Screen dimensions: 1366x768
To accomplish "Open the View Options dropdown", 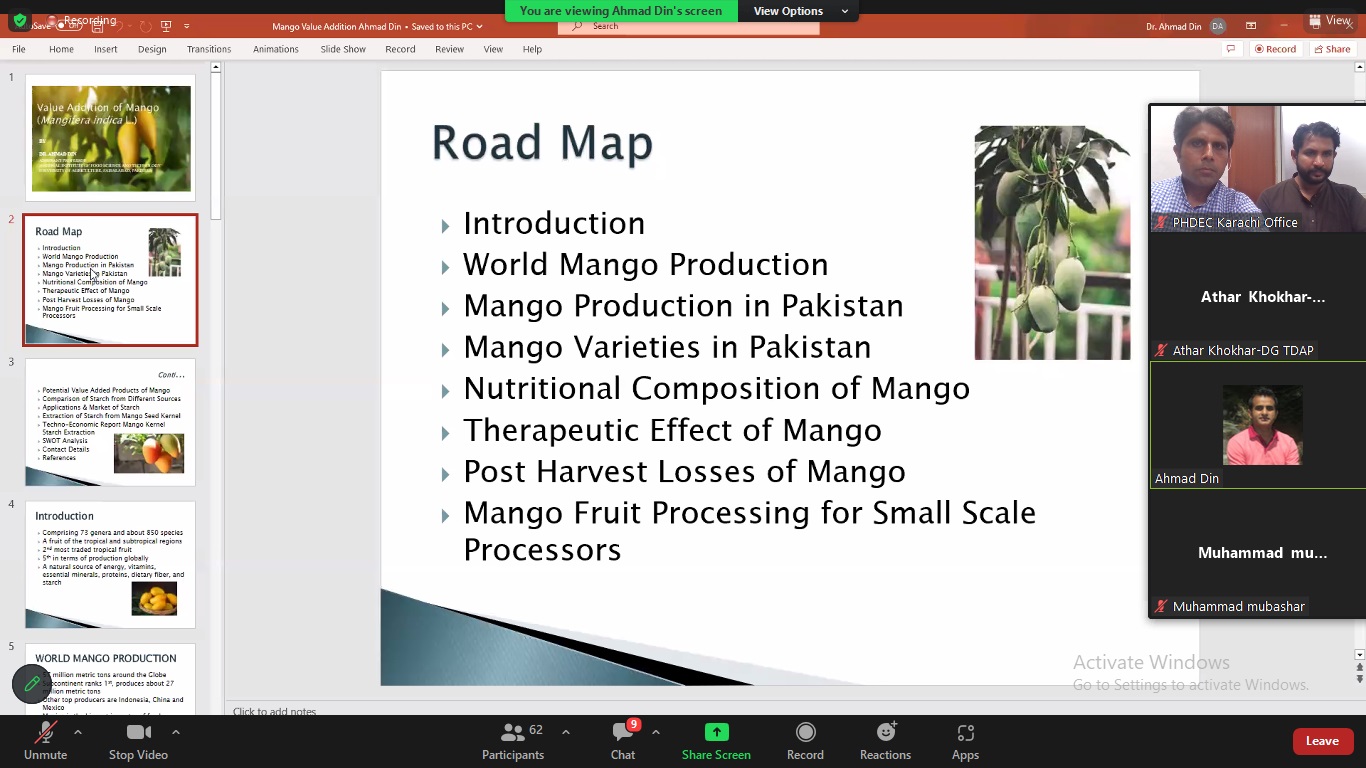I will pyautogui.click(x=799, y=11).
